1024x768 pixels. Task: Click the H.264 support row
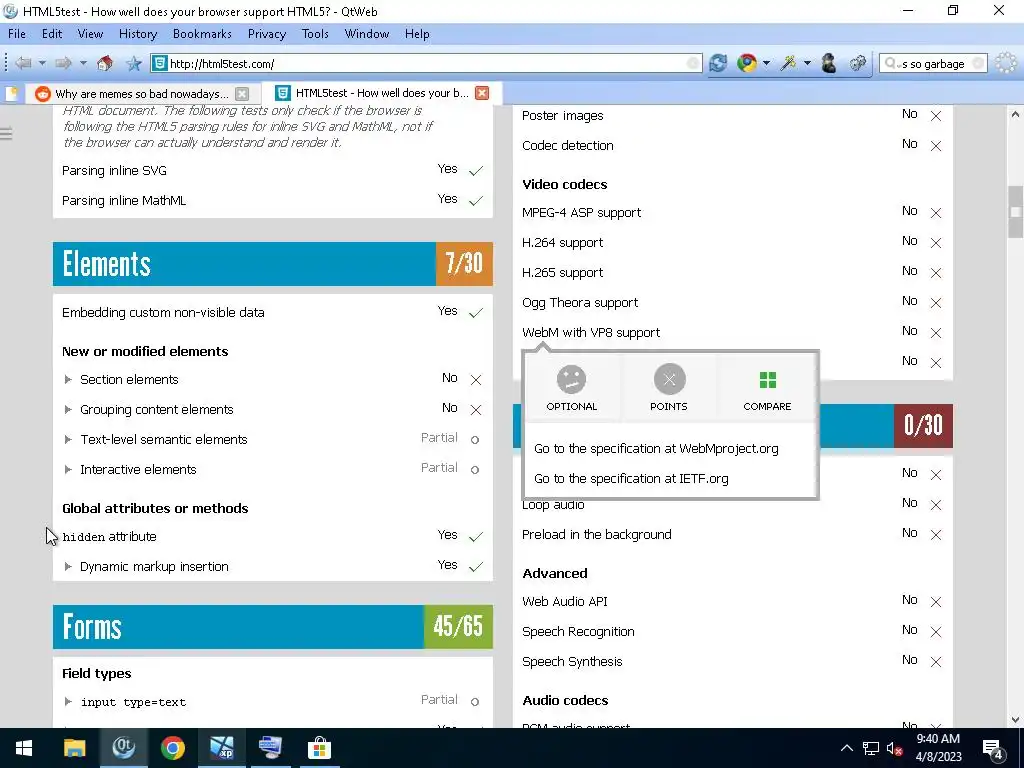tap(732, 242)
